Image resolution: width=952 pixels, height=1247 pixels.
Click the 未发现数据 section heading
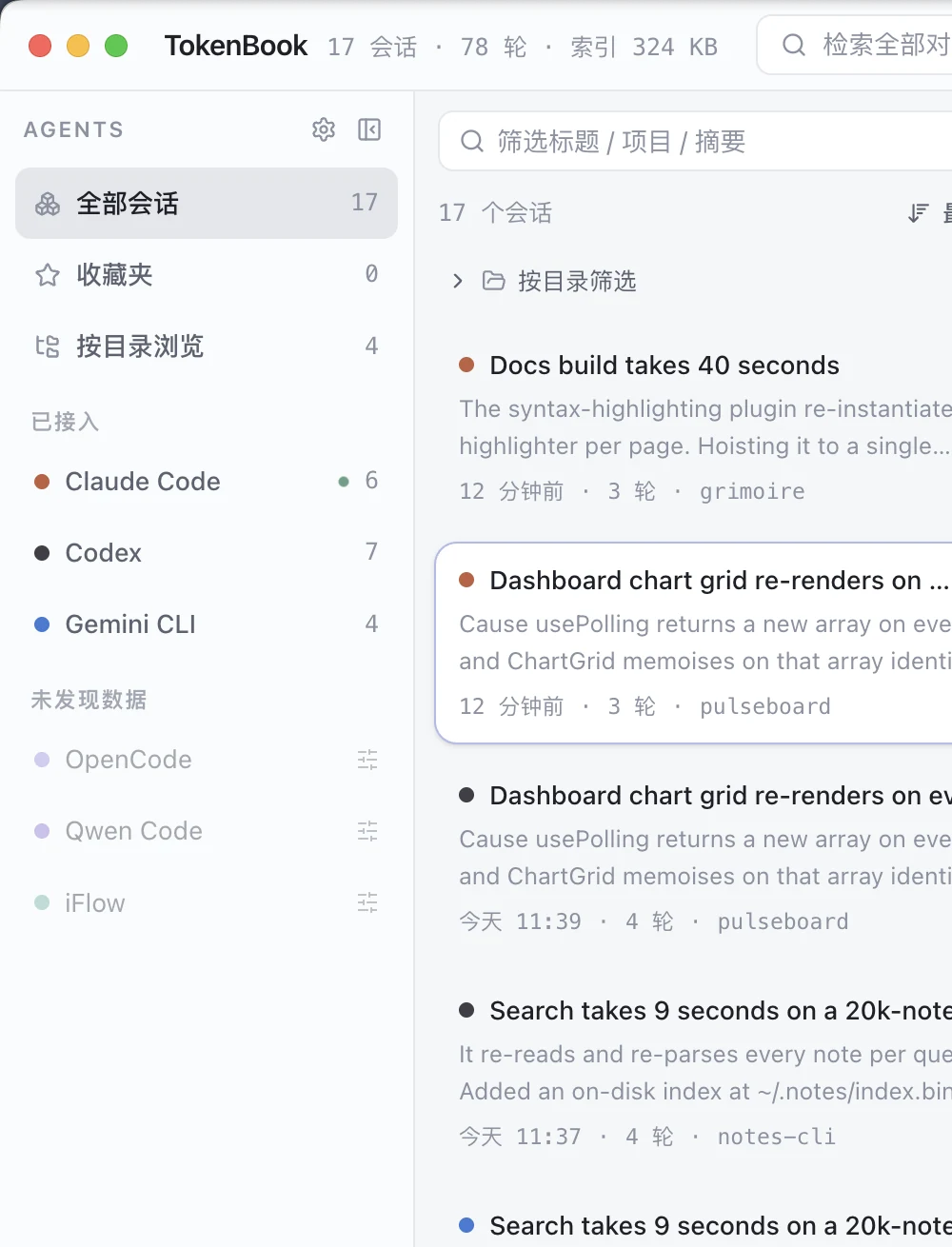[89, 700]
